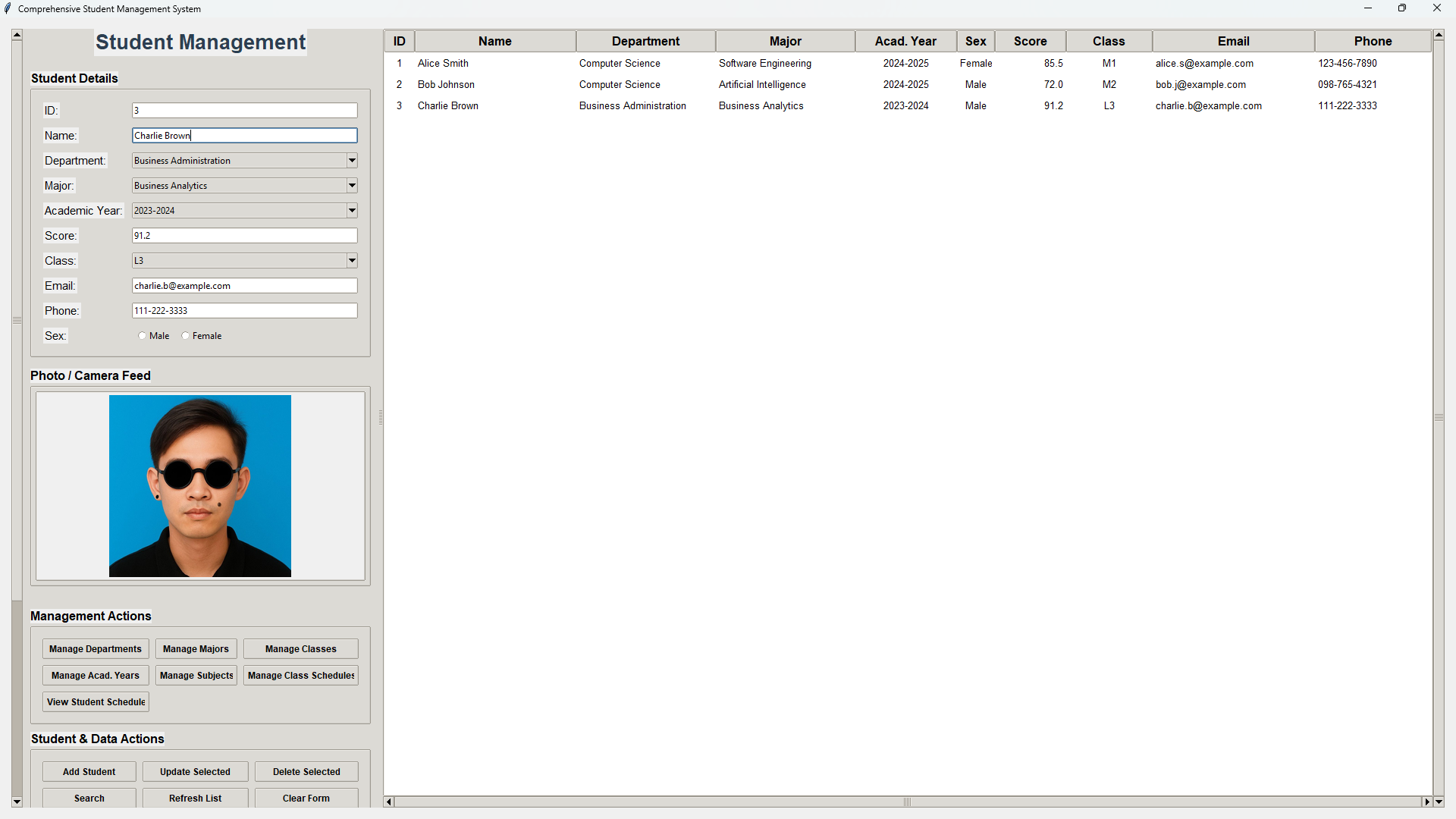Click the Manage Departments button
Screen dimensions: 1456x819
[96, 649]
